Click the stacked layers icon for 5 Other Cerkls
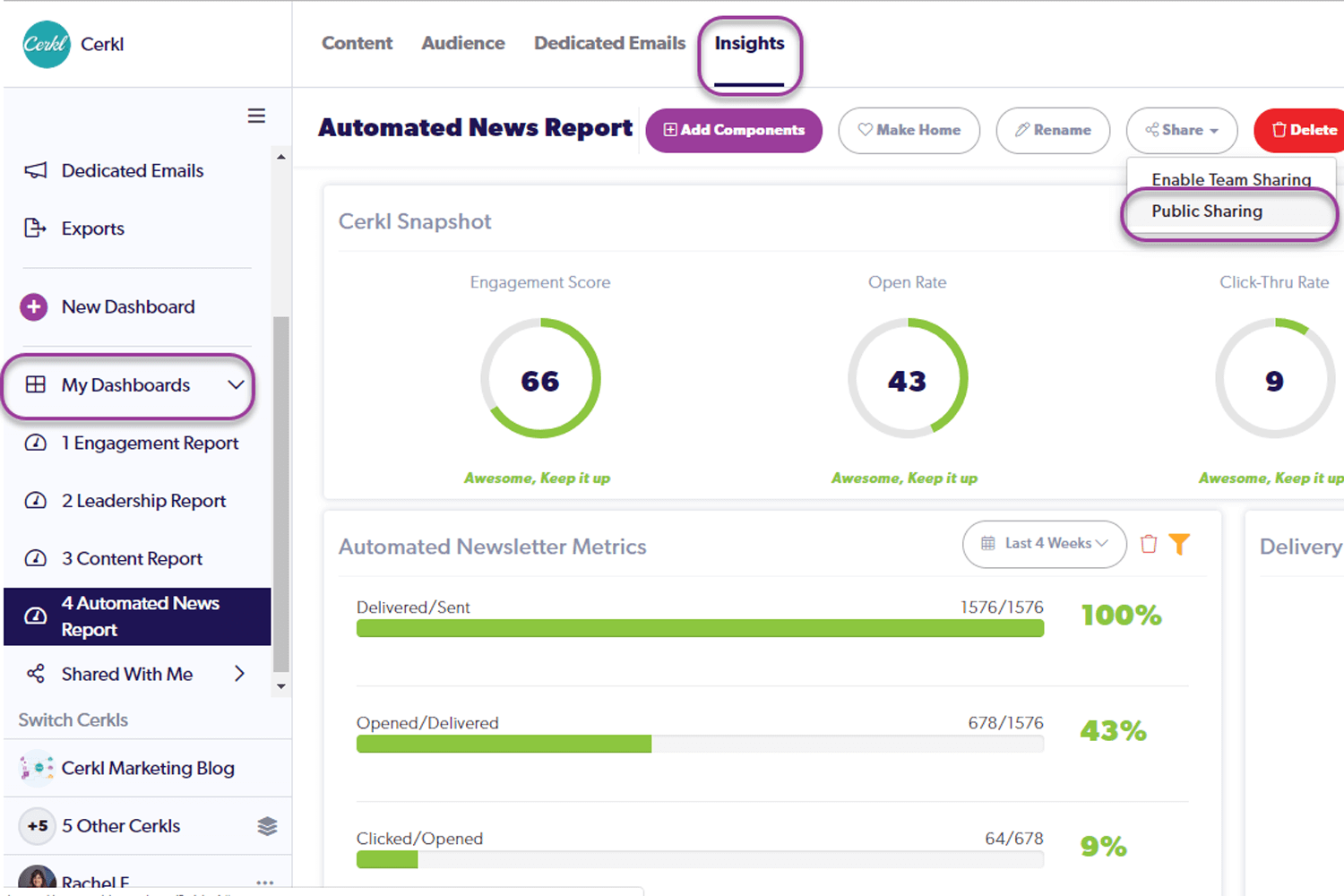Viewport: 1344px width, 896px height. pos(267,826)
